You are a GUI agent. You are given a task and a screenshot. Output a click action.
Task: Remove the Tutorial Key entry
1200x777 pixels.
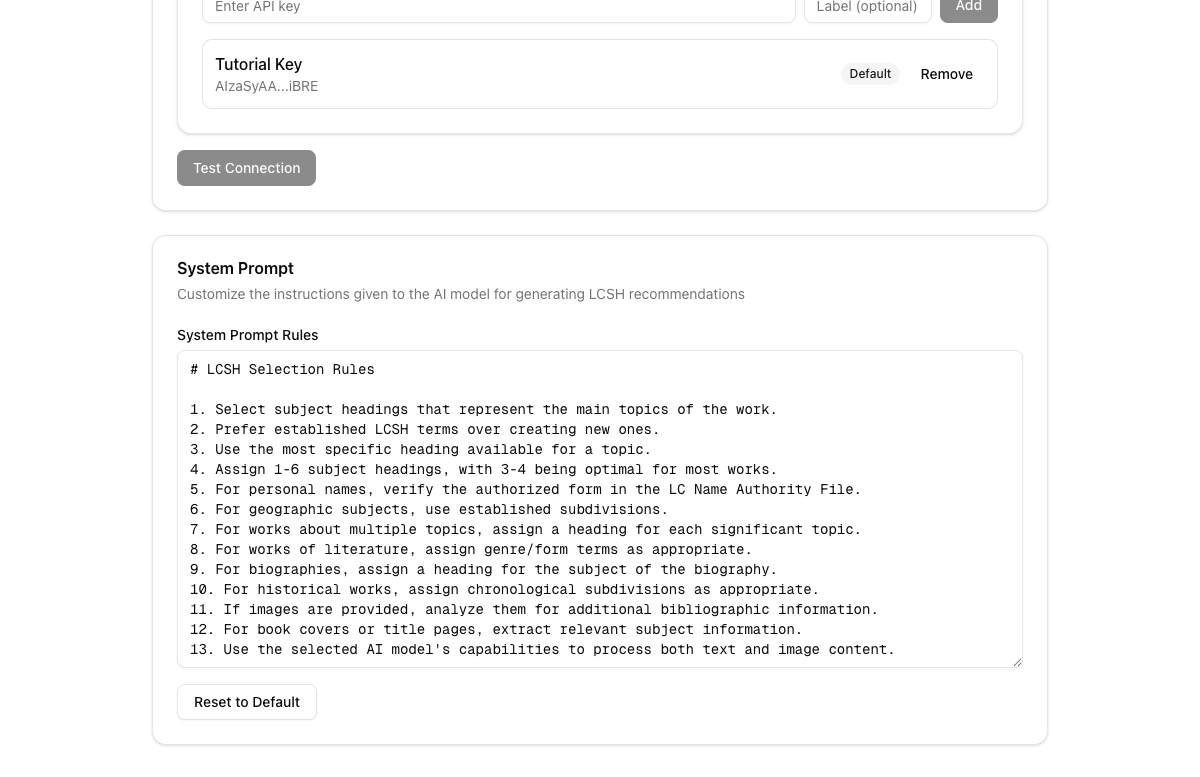946,74
